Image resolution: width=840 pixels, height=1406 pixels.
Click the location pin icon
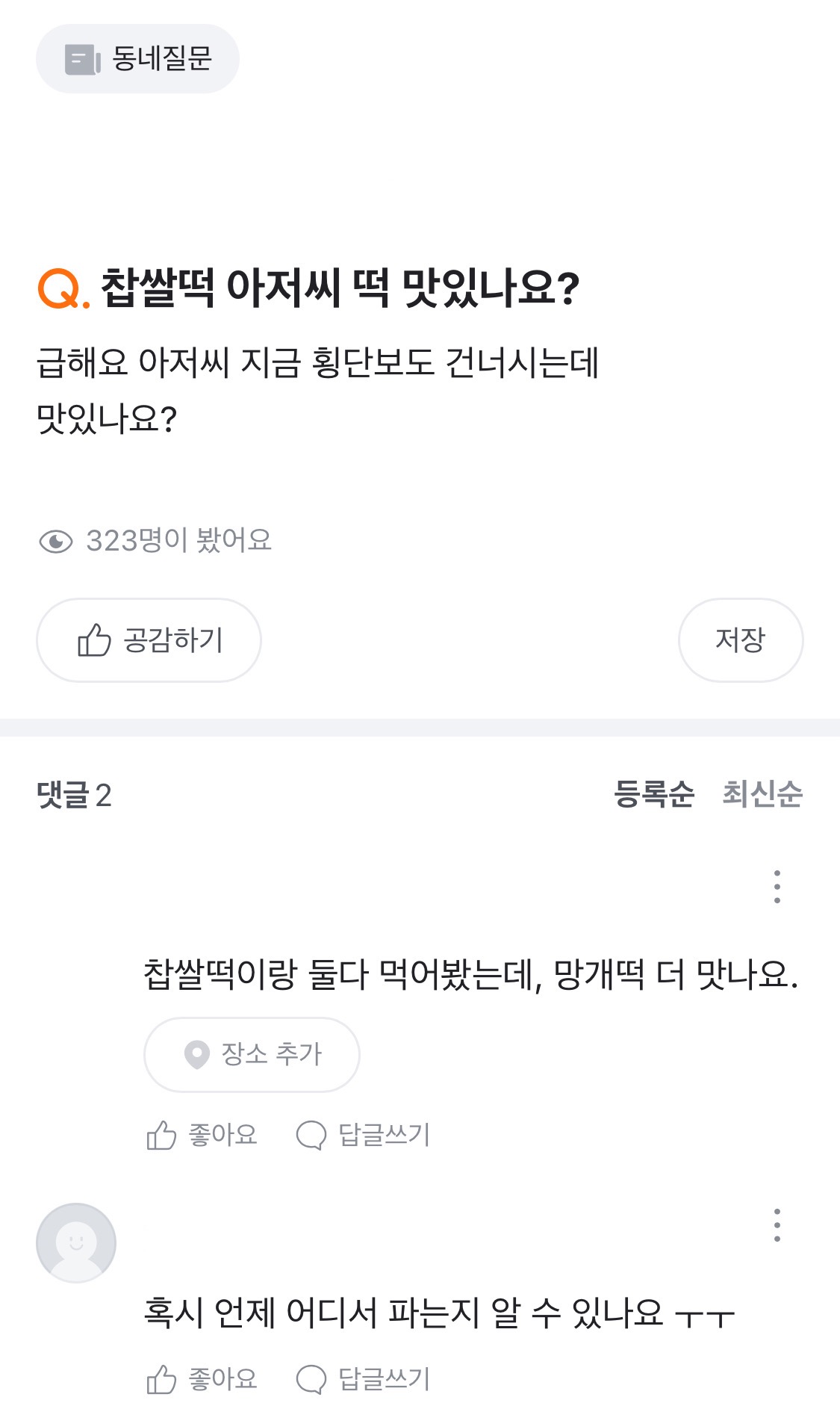[x=196, y=1054]
